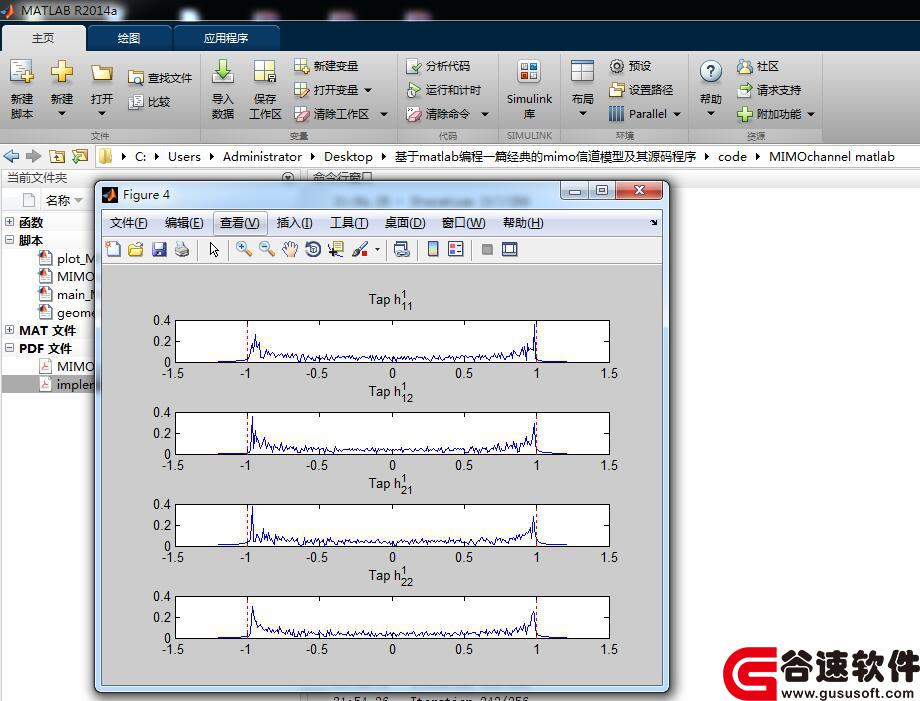
Task: Click 分析代码 analyze code
Action: pos(438,66)
